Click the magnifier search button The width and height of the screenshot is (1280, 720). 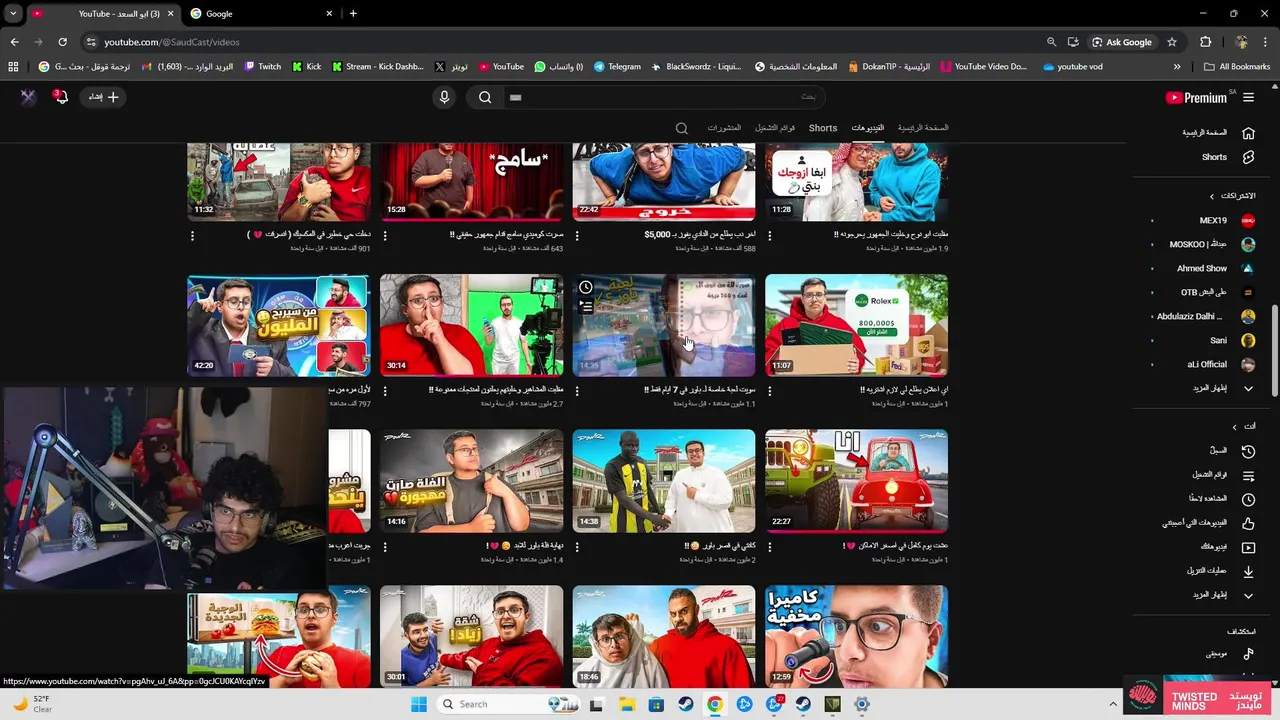coord(485,97)
